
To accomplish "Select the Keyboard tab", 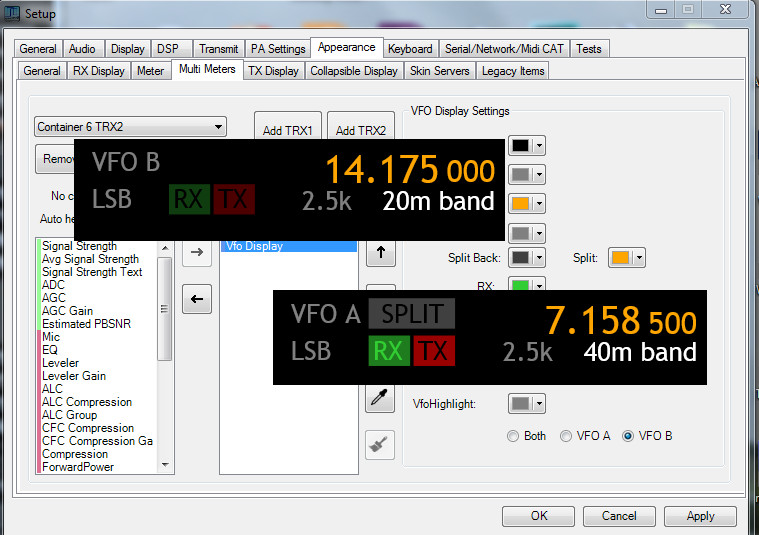I will (410, 49).
